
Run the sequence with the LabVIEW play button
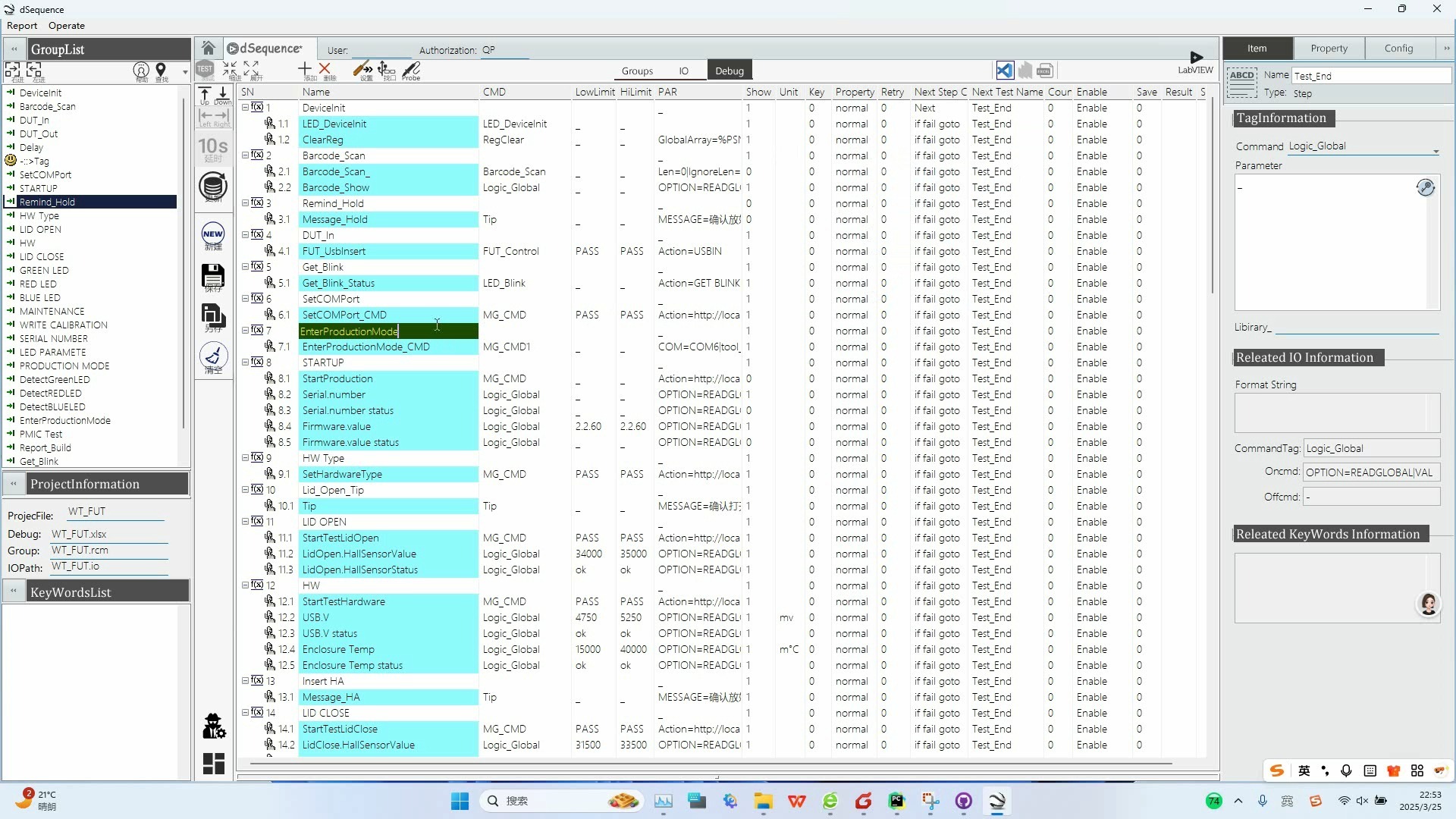(x=1197, y=56)
